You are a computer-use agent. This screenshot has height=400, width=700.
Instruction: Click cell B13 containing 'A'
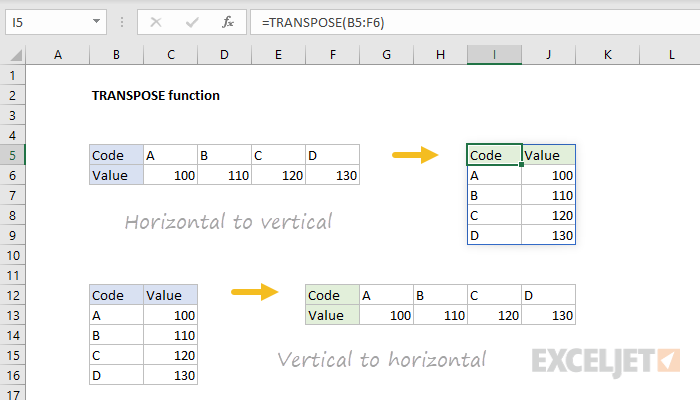tap(116, 316)
